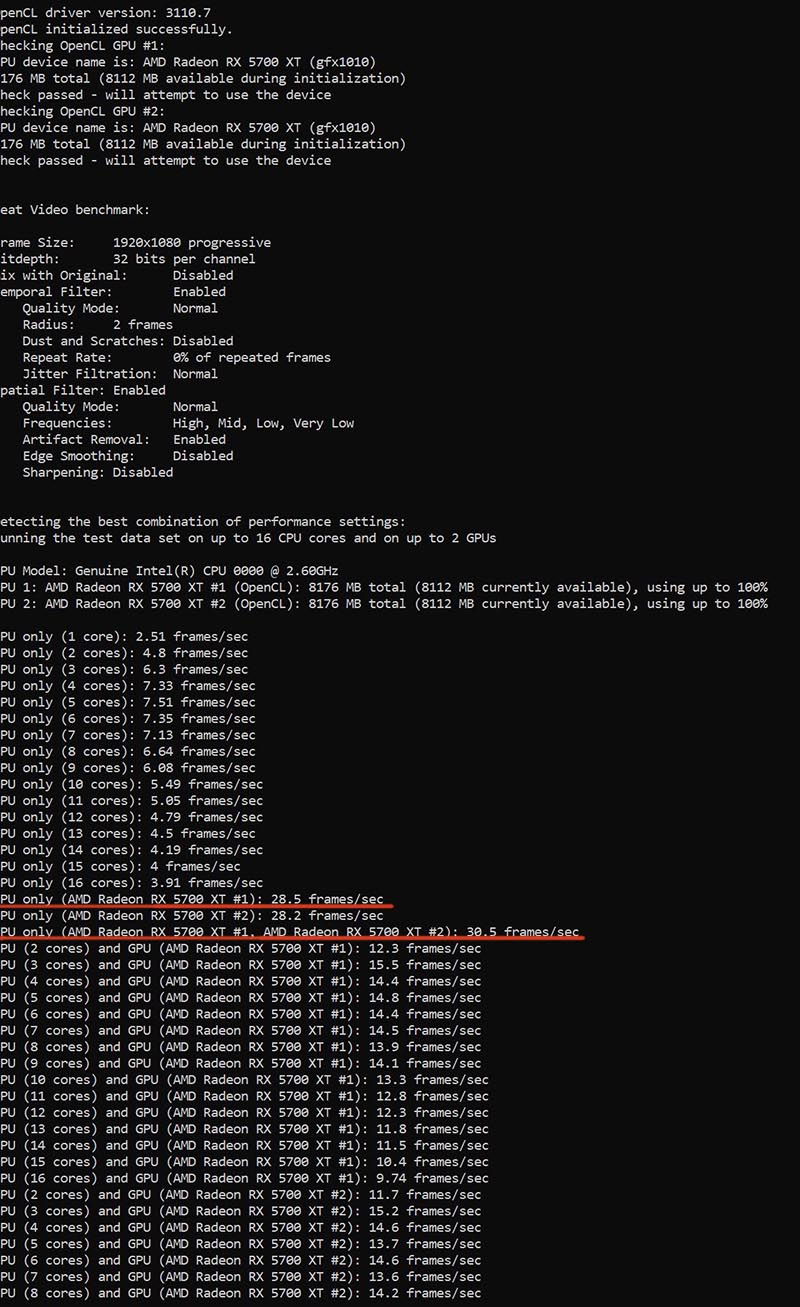
Task: Select the '(11 cores): 5.05 frames/sec' result
Action: (x=132, y=801)
